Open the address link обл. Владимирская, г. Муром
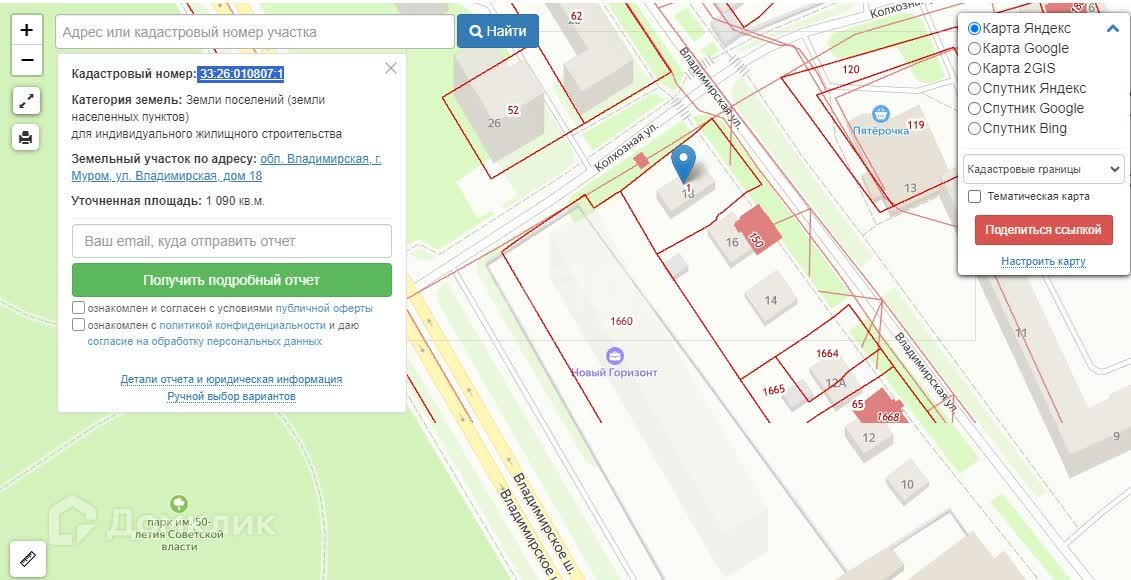The width and height of the screenshot is (1131, 580). pos(226,167)
